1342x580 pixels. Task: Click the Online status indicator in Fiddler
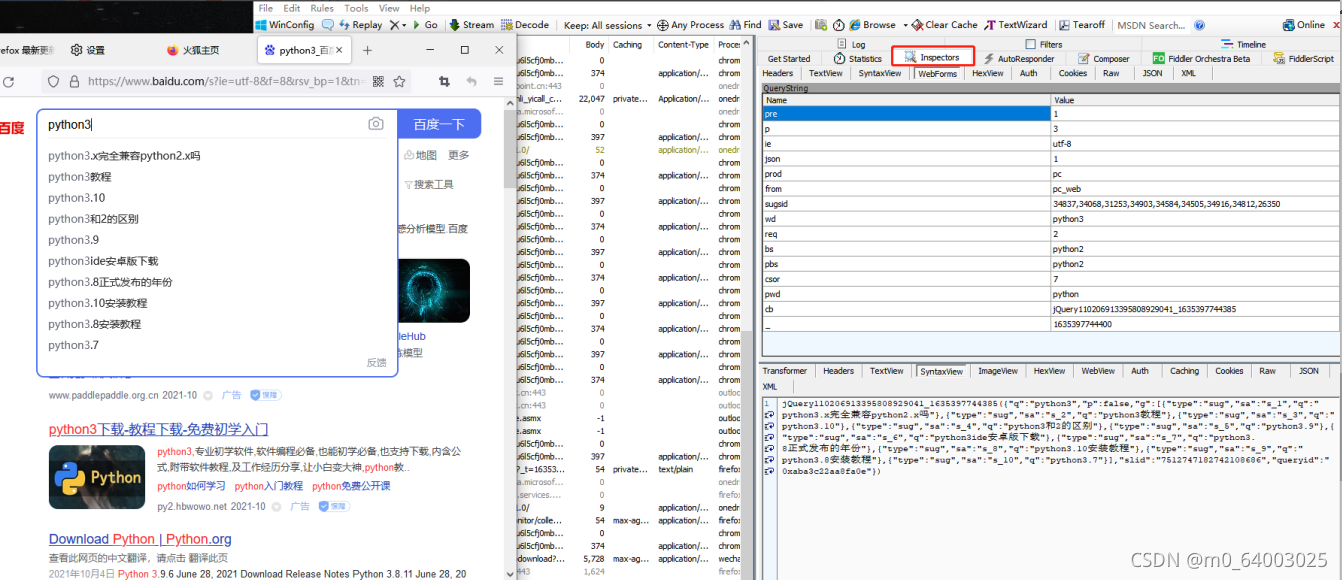pos(1303,25)
